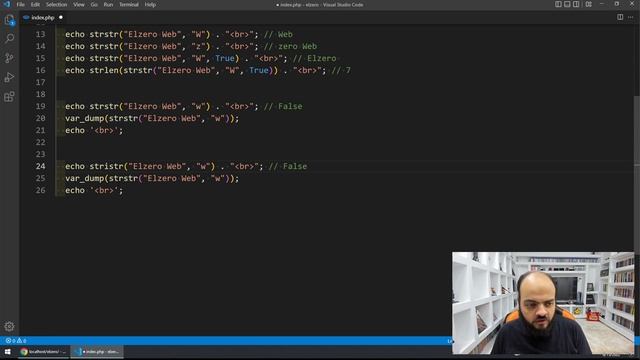Click 'echo' at start of line 26
This screenshot has width=640, height=360.
75,190
